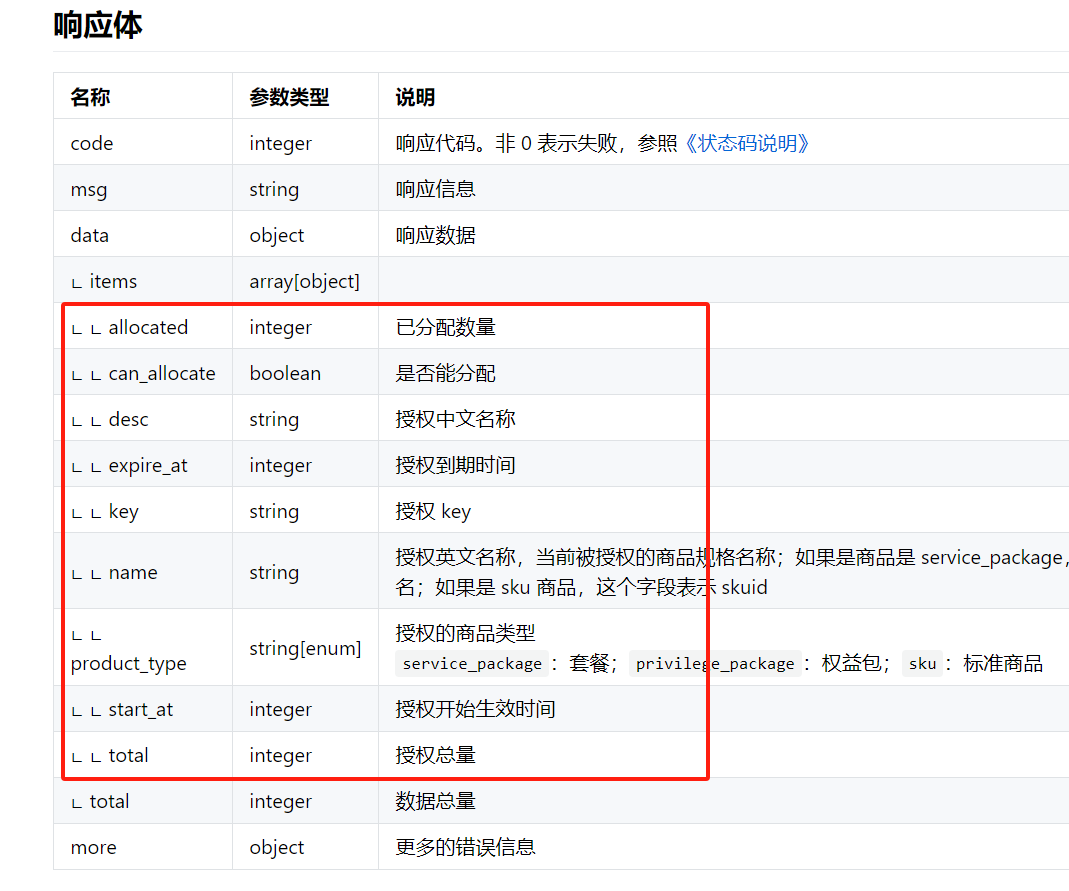1069x891 pixels.
Task: Select the start_at parameter name
Action: pyautogui.click(x=141, y=709)
